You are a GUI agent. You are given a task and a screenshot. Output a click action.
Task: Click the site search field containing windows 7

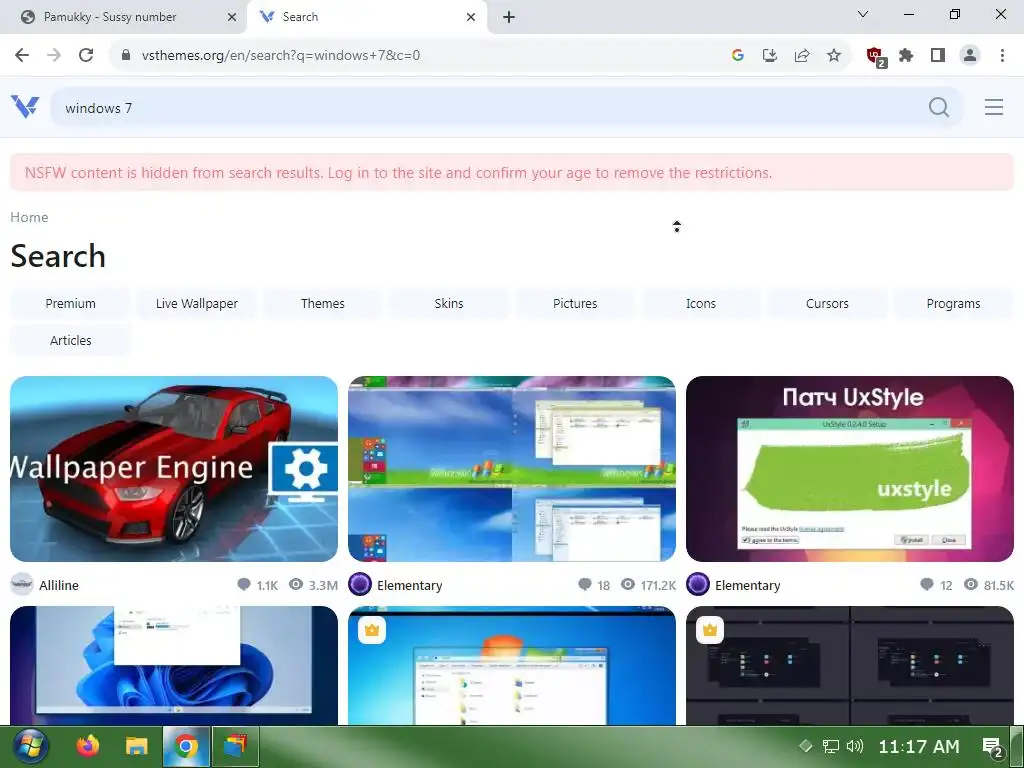point(490,108)
